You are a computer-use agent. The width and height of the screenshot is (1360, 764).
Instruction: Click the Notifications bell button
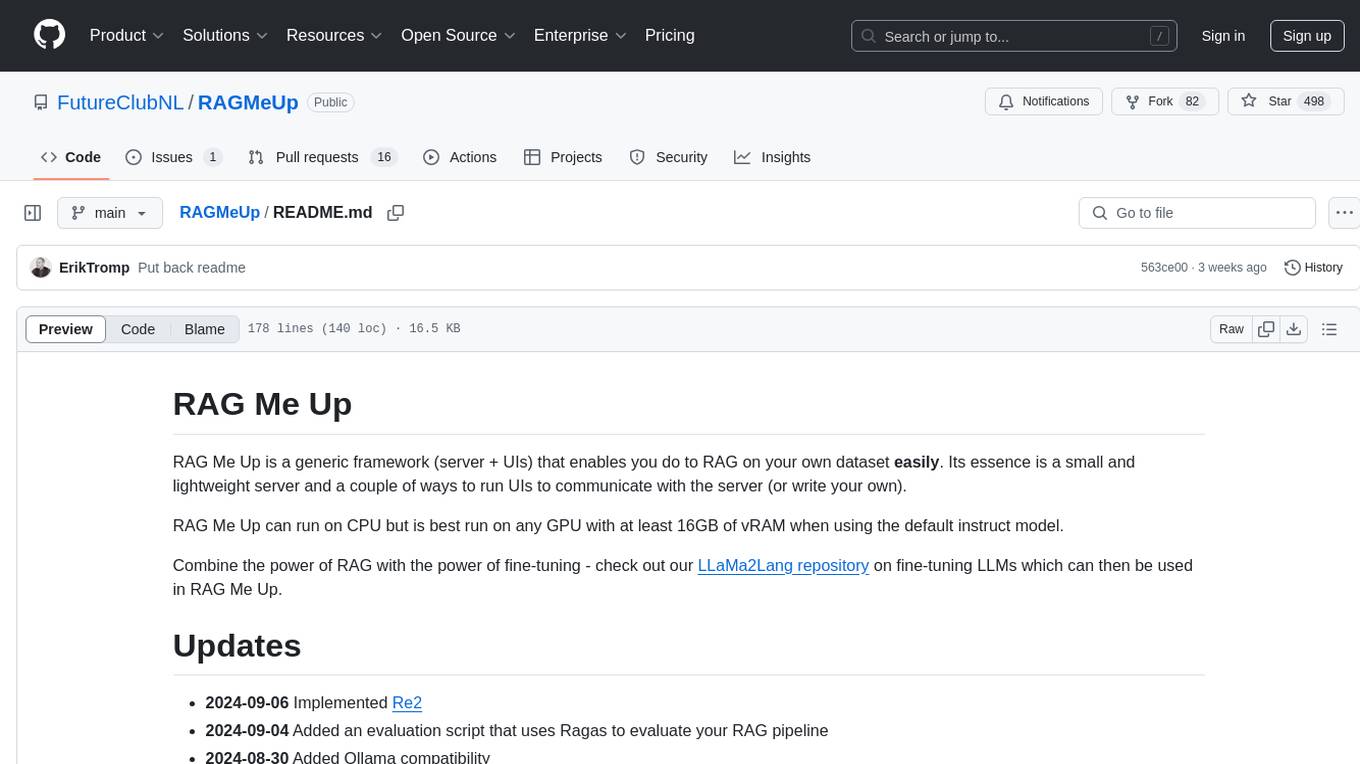click(x=1044, y=101)
